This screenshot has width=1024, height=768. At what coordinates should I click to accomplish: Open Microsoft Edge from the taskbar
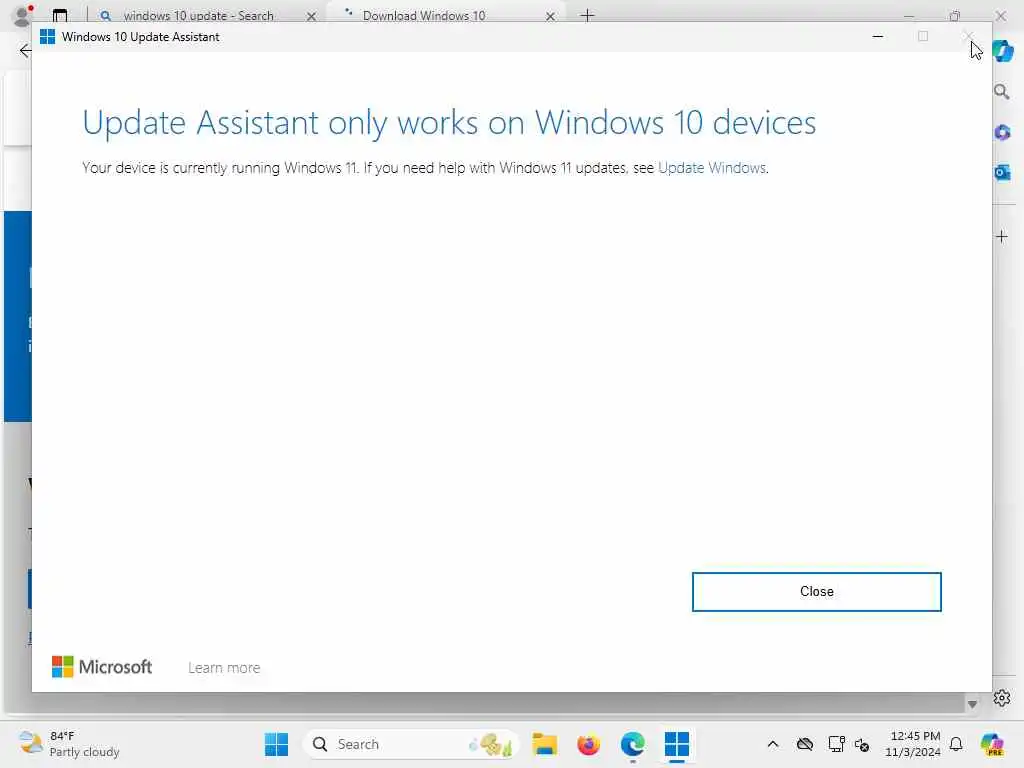point(632,744)
